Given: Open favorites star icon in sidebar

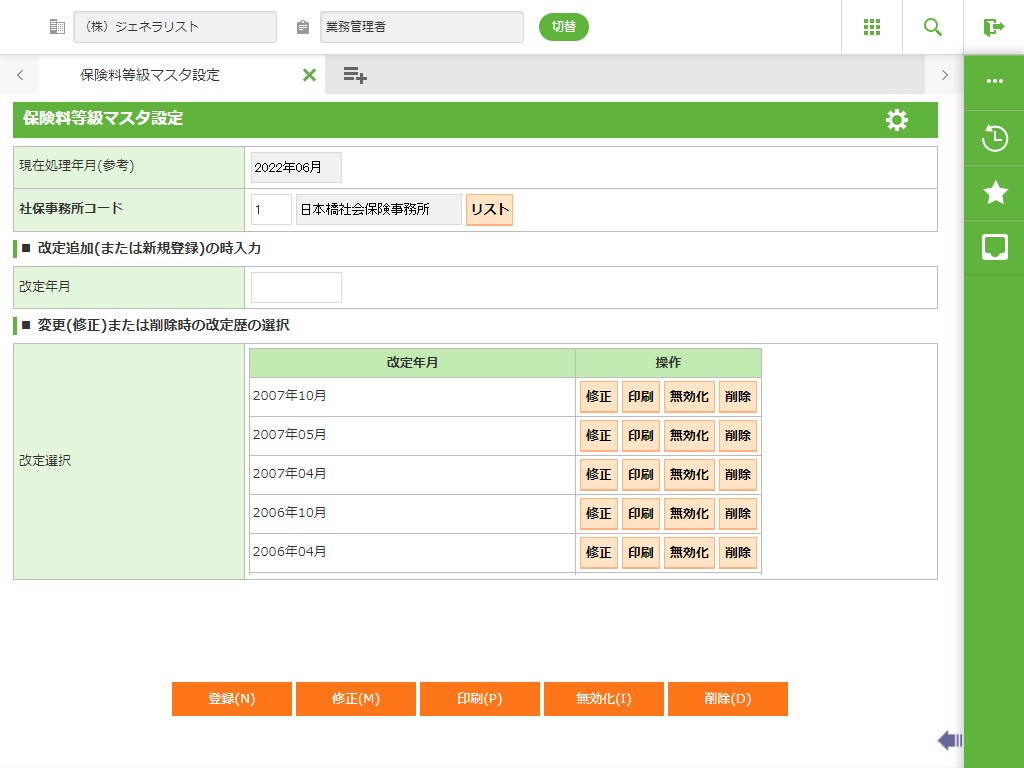Looking at the screenshot, I should tap(994, 193).
